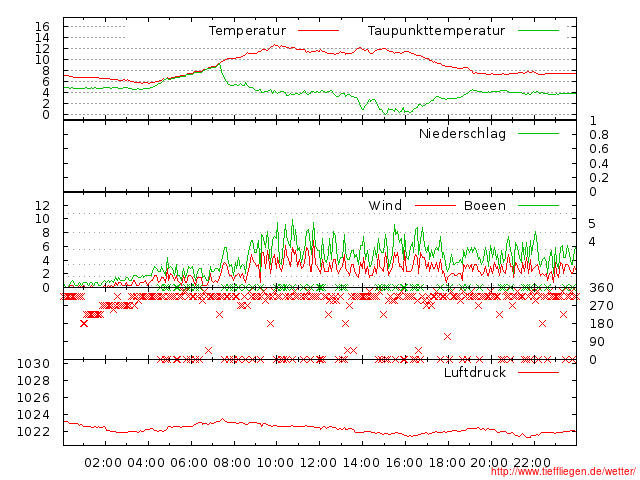640x480 pixels.
Task: Click the red Wind legend line
Action: [435, 206]
